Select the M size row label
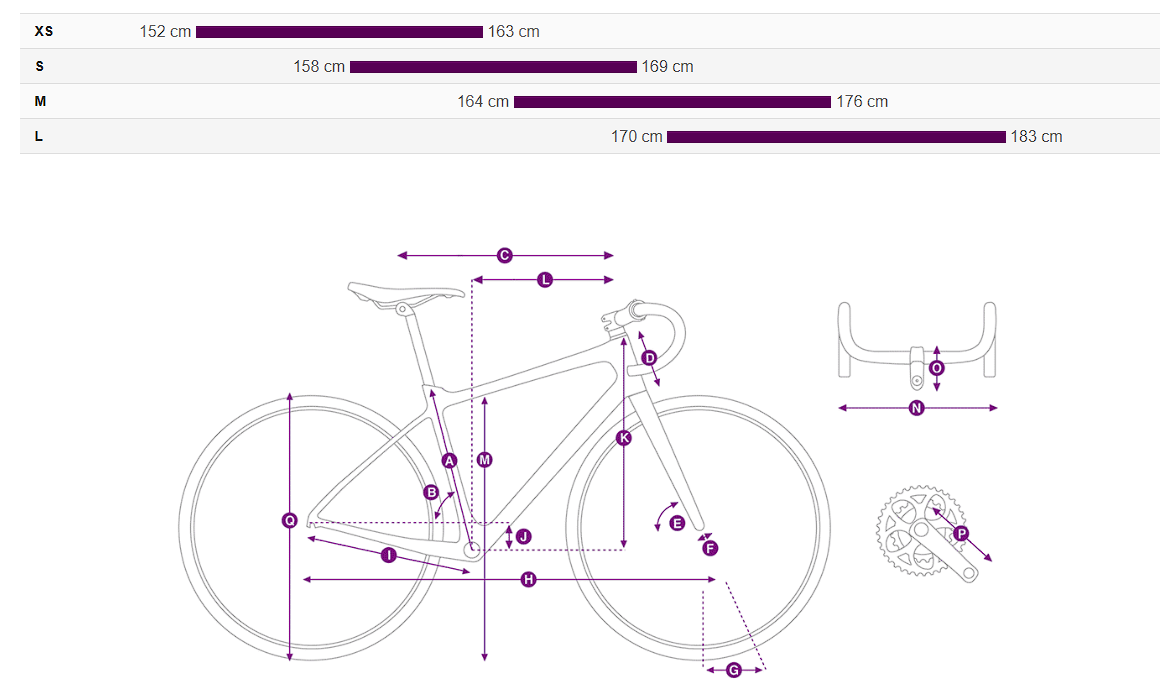 [41, 102]
